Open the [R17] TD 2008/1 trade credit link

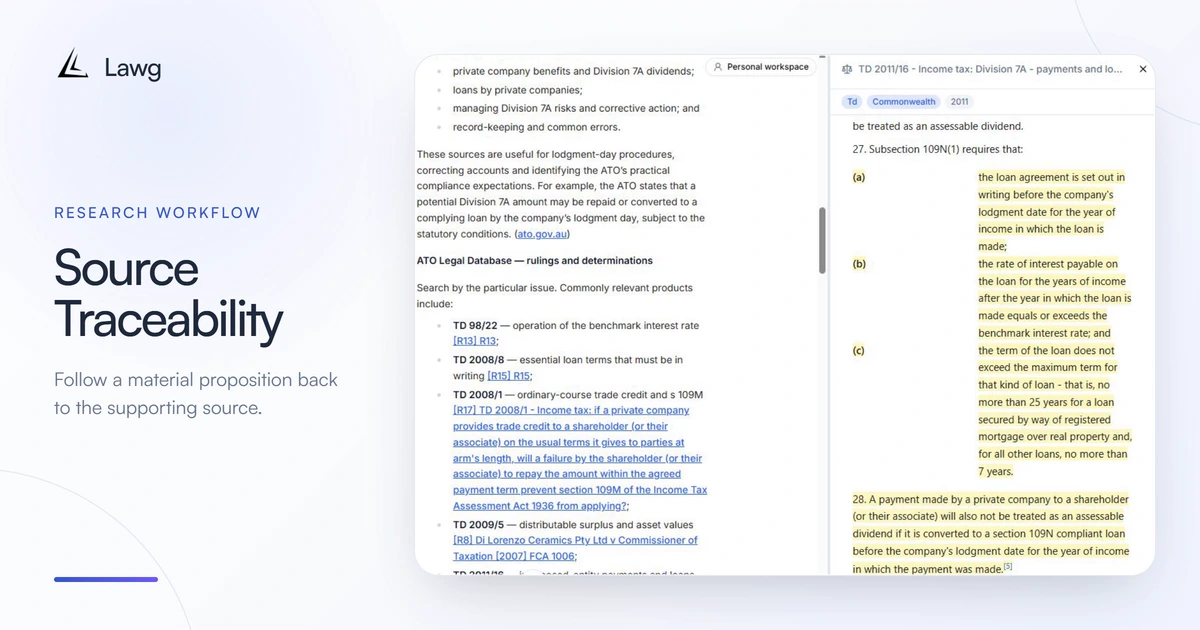(x=580, y=458)
